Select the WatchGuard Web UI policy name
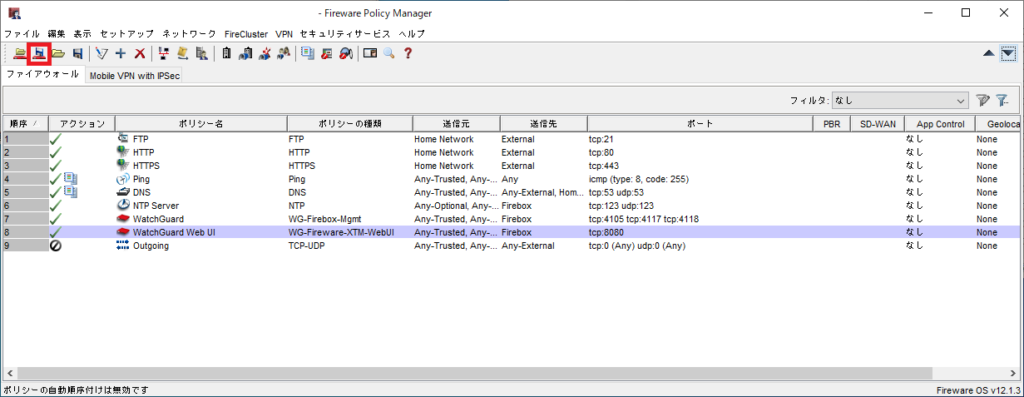1024x397 pixels. [174, 232]
